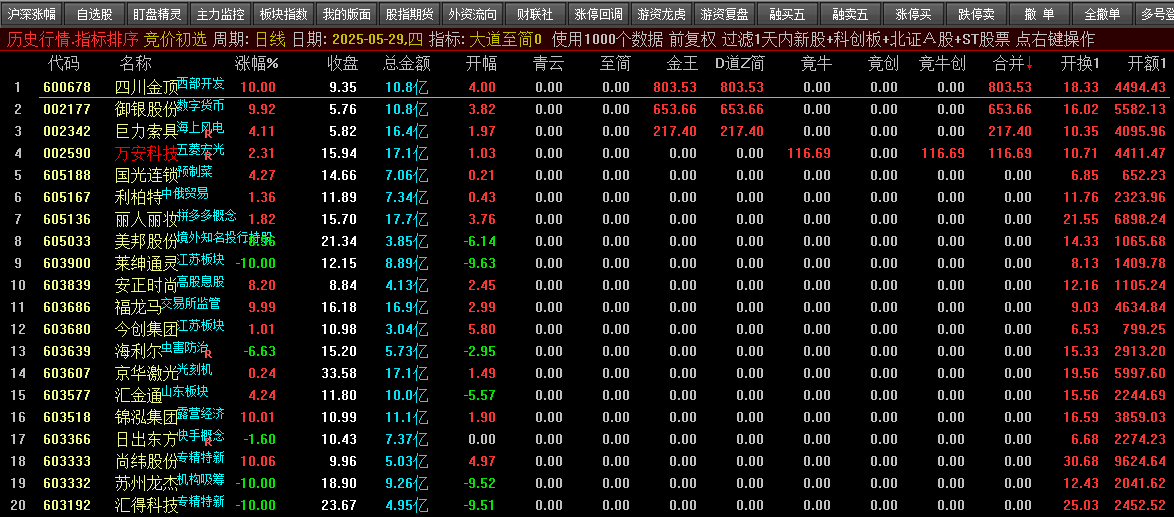Open 游资龙虎 list
The height and width of the screenshot is (517, 1174).
coord(660,13)
